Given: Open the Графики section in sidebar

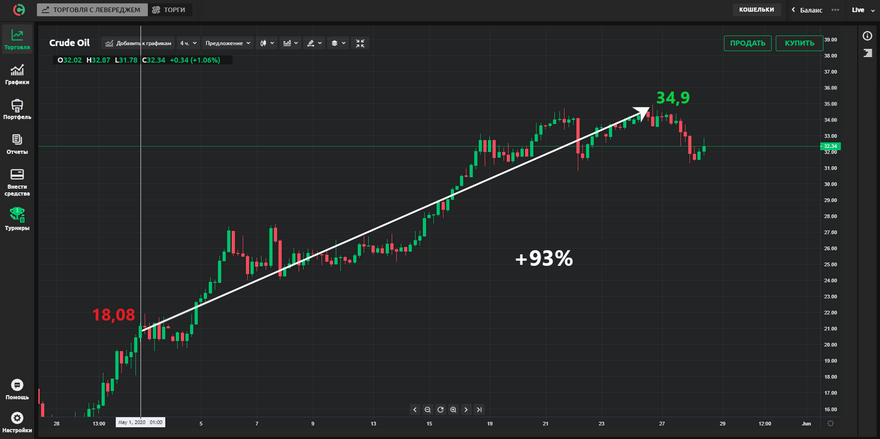Looking at the screenshot, I should (x=17, y=75).
